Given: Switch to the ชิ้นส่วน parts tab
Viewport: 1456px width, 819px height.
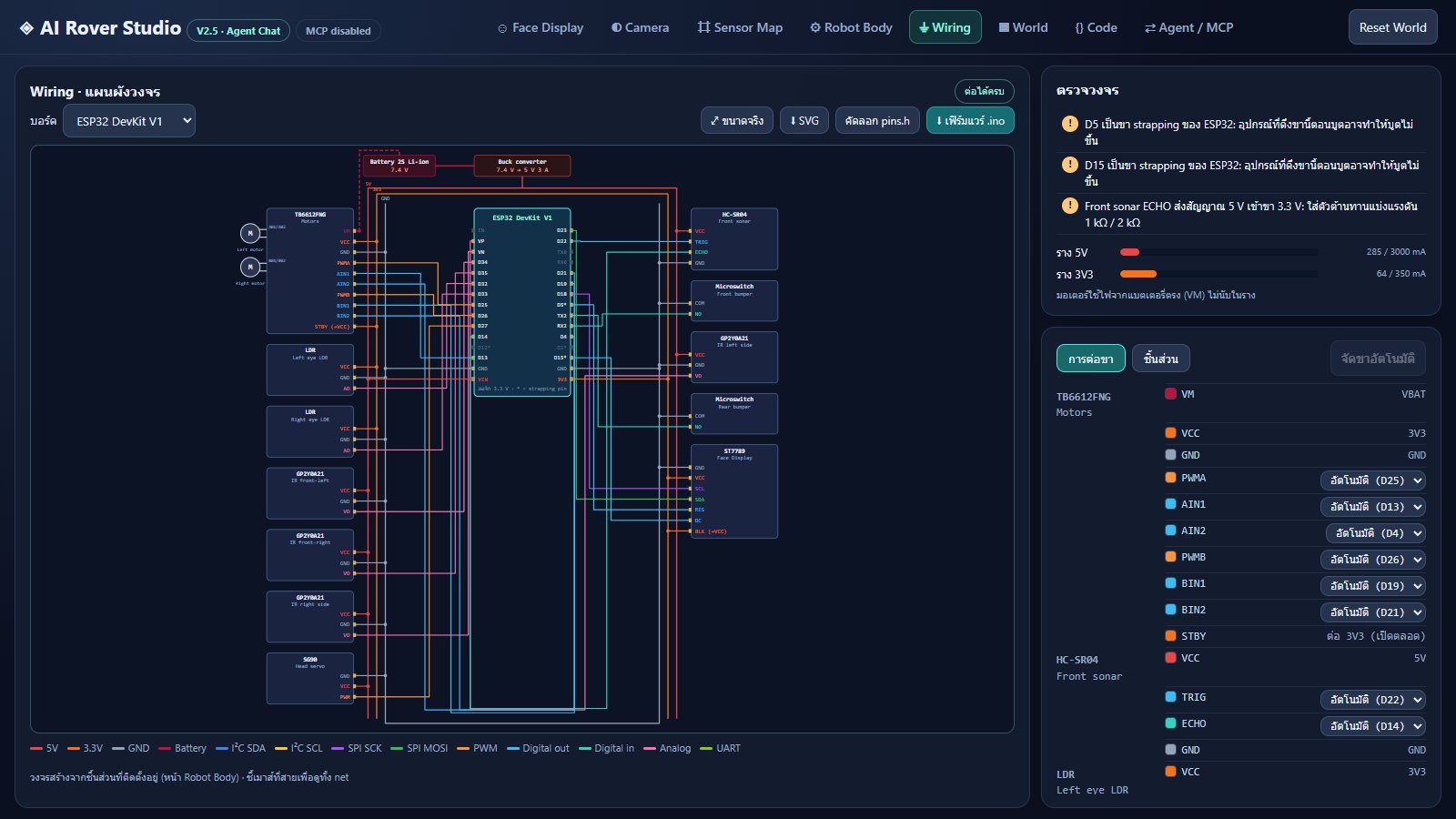Looking at the screenshot, I should pos(1161,359).
